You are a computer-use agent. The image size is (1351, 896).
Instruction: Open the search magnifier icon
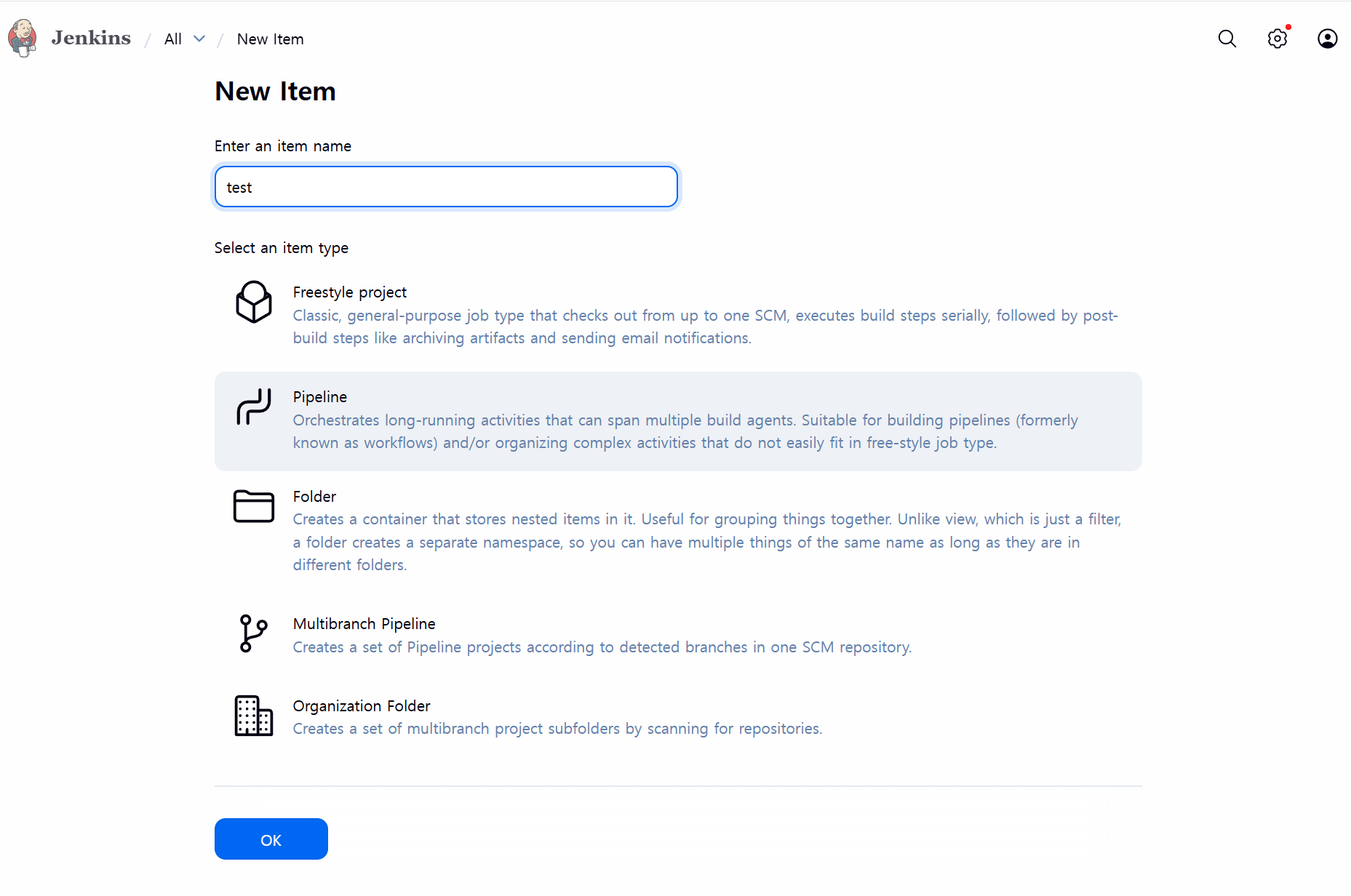pos(1227,39)
